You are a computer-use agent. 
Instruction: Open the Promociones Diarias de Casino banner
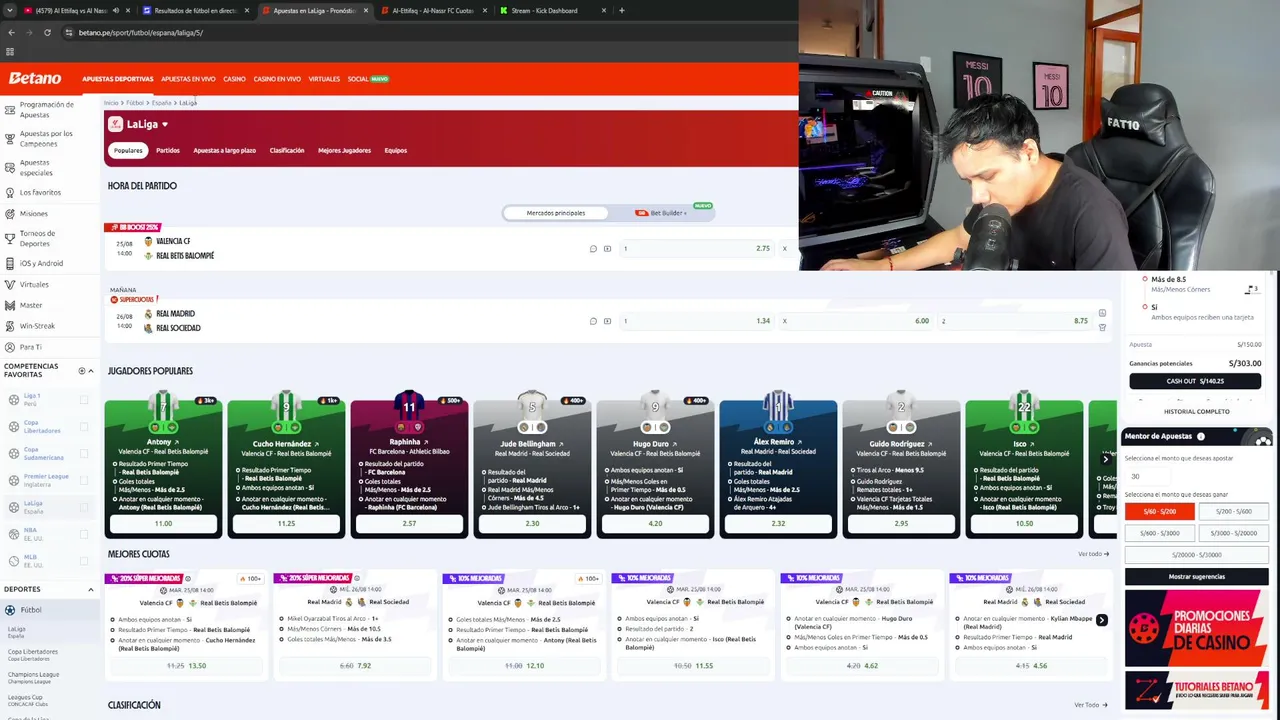(x=1196, y=628)
